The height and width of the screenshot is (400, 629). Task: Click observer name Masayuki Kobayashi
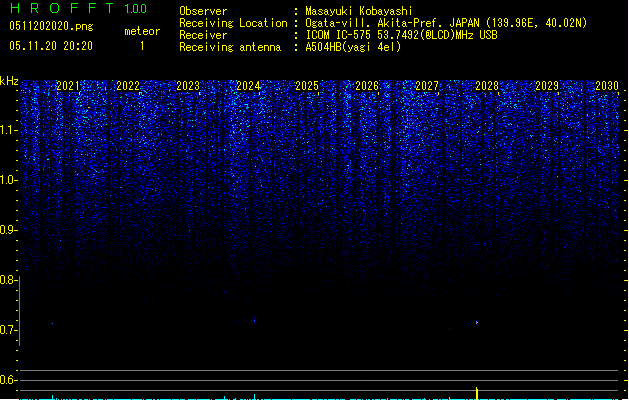[x=359, y=11]
